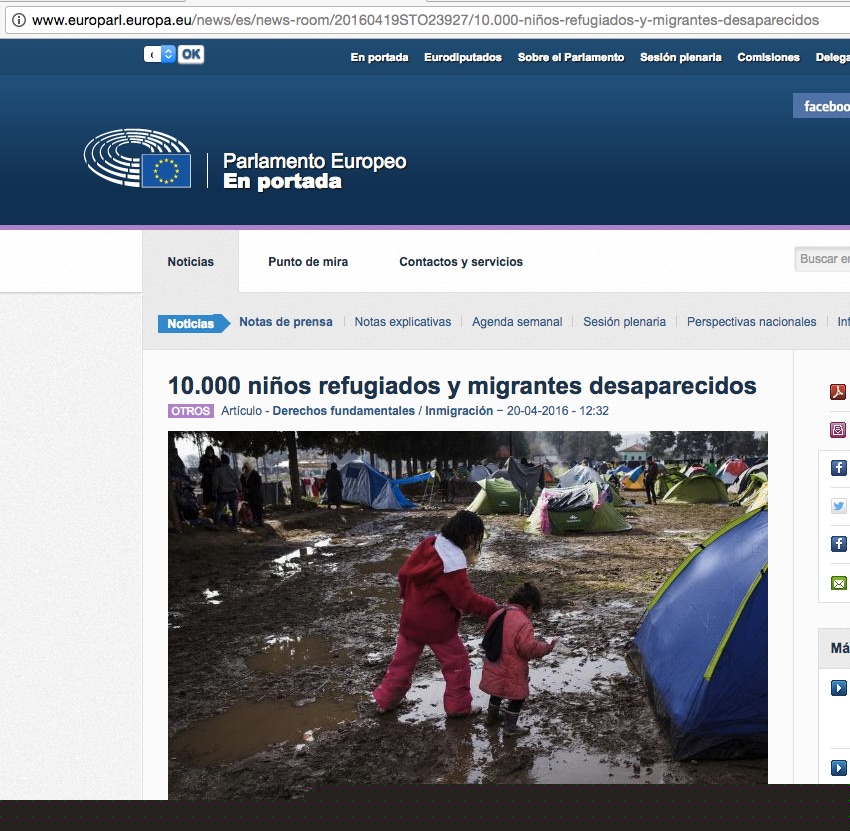Click the first blue arrow icon under Má
Screen dimensions: 850x831
pyautogui.click(x=839, y=688)
